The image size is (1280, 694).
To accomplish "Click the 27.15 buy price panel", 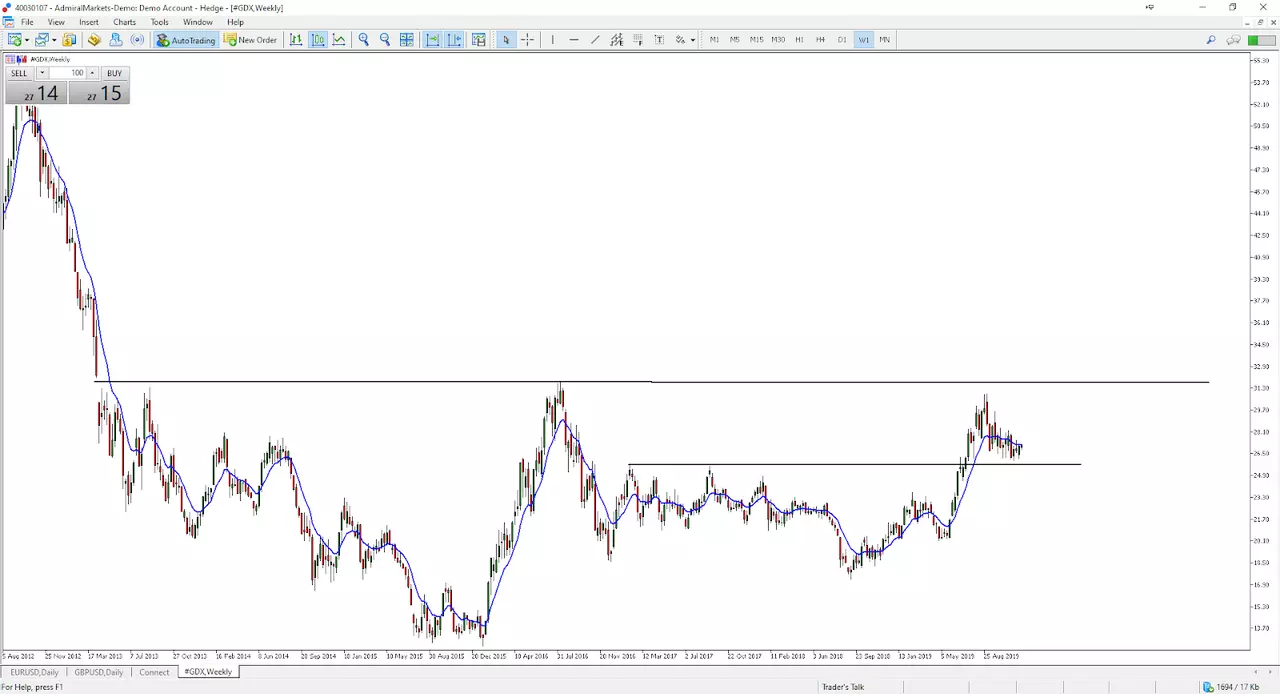I will point(99,93).
